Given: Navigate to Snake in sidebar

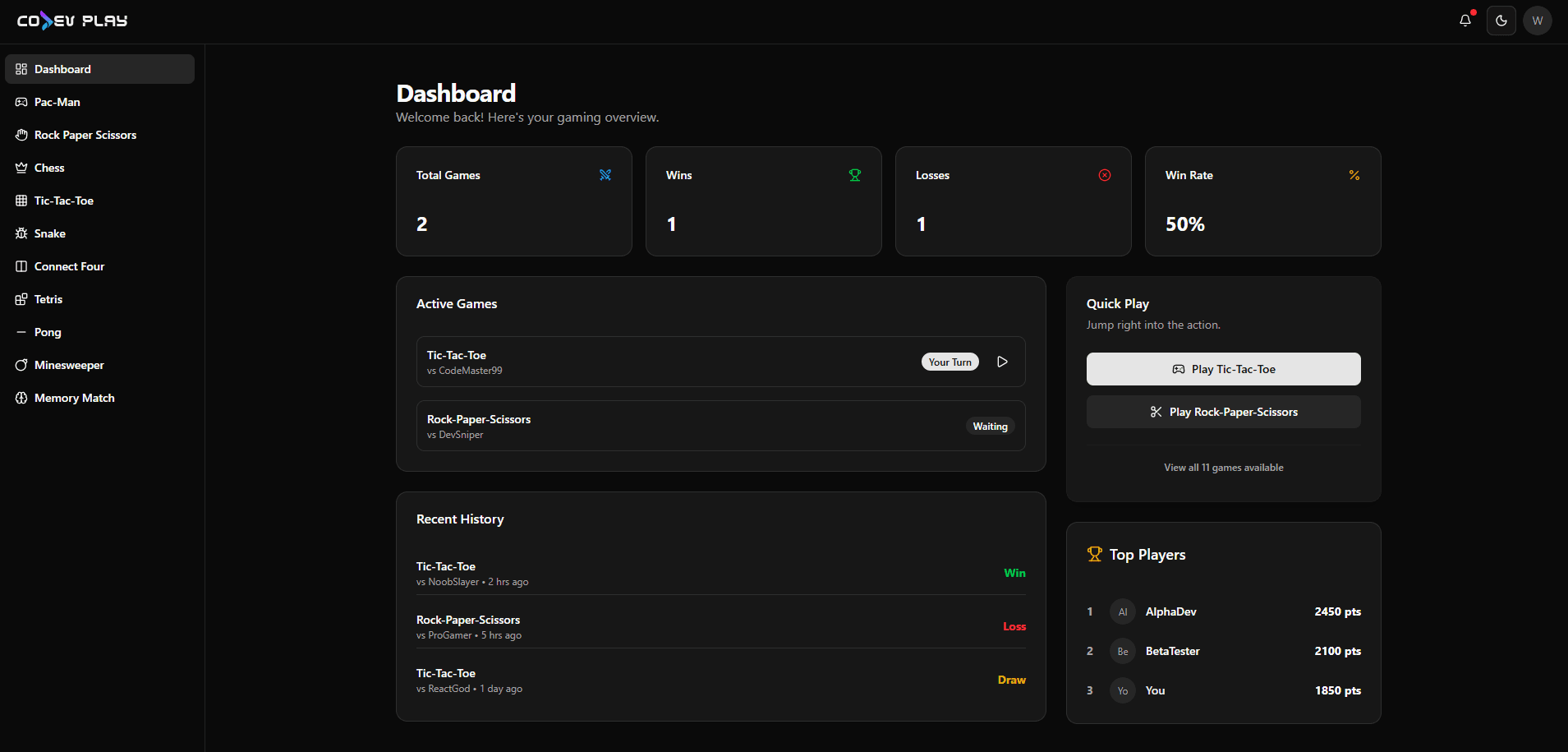Looking at the screenshot, I should pos(99,233).
